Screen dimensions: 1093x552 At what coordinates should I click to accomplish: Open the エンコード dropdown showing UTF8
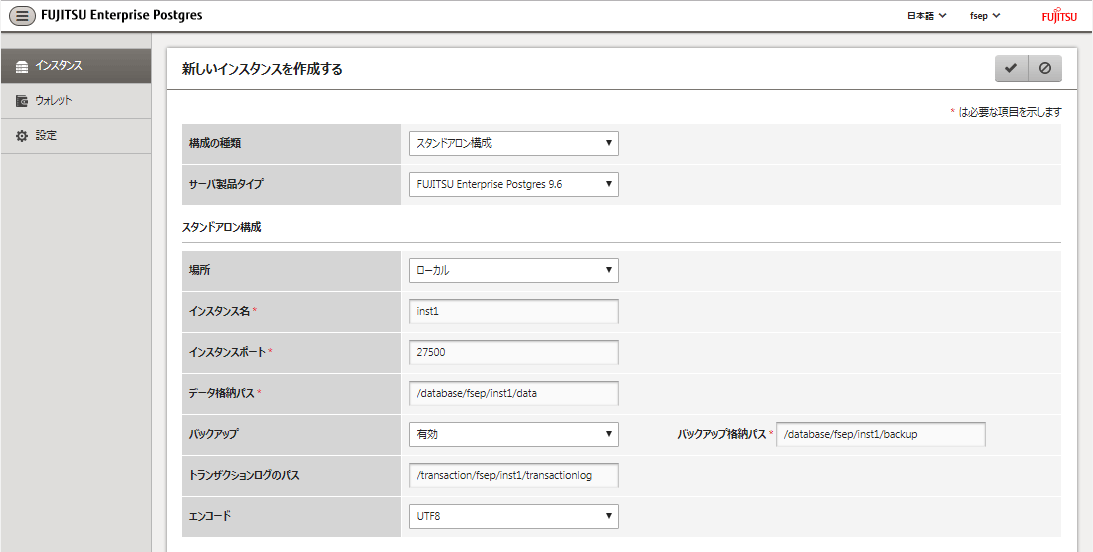pos(514,516)
